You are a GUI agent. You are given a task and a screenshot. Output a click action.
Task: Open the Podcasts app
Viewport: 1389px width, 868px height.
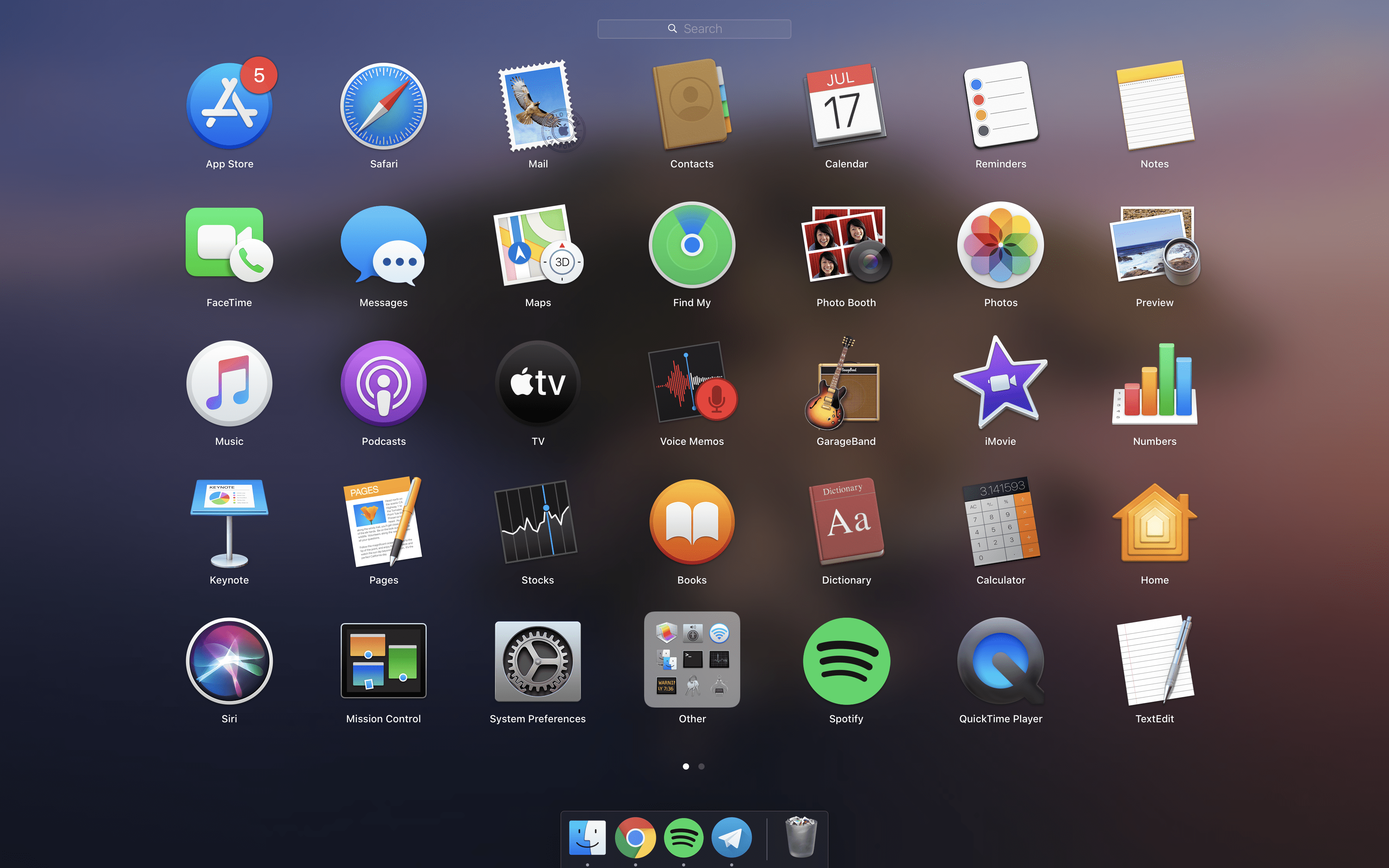pos(383,384)
